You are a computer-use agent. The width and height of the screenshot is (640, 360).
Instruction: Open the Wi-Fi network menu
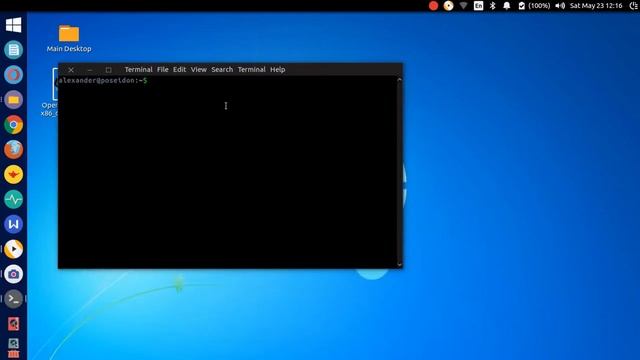click(x=463, y=5)
